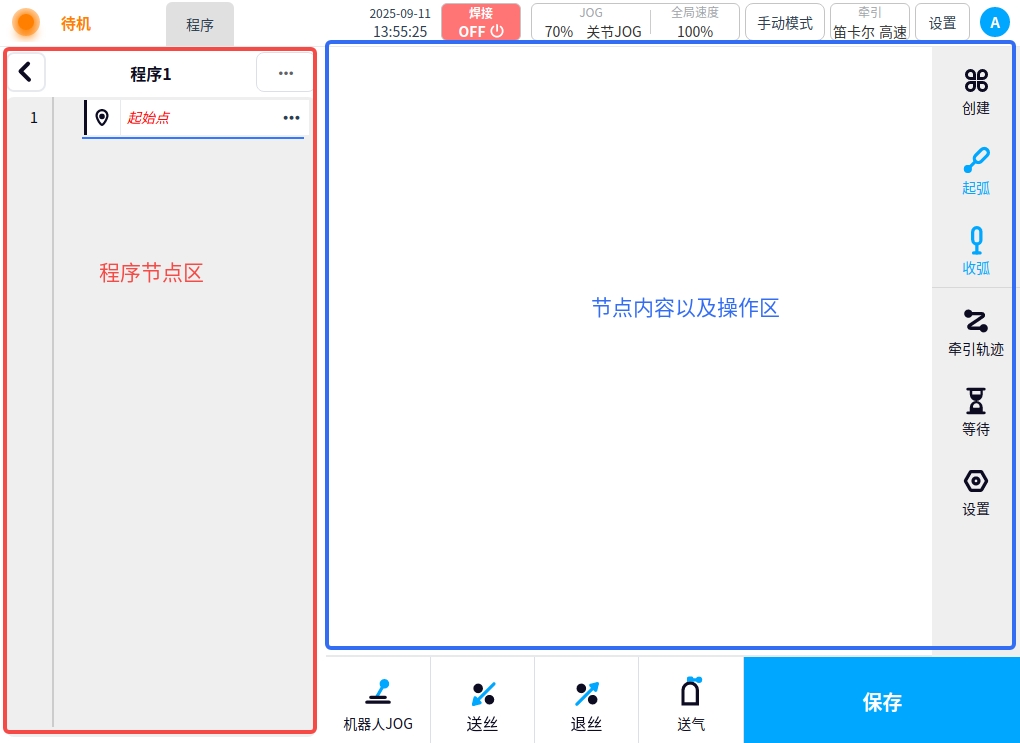Open the 设置 hexagon icon in the sidebar
Viewport: 1020px width, 743px height.
pyautogui.click(x=975, y=491)
